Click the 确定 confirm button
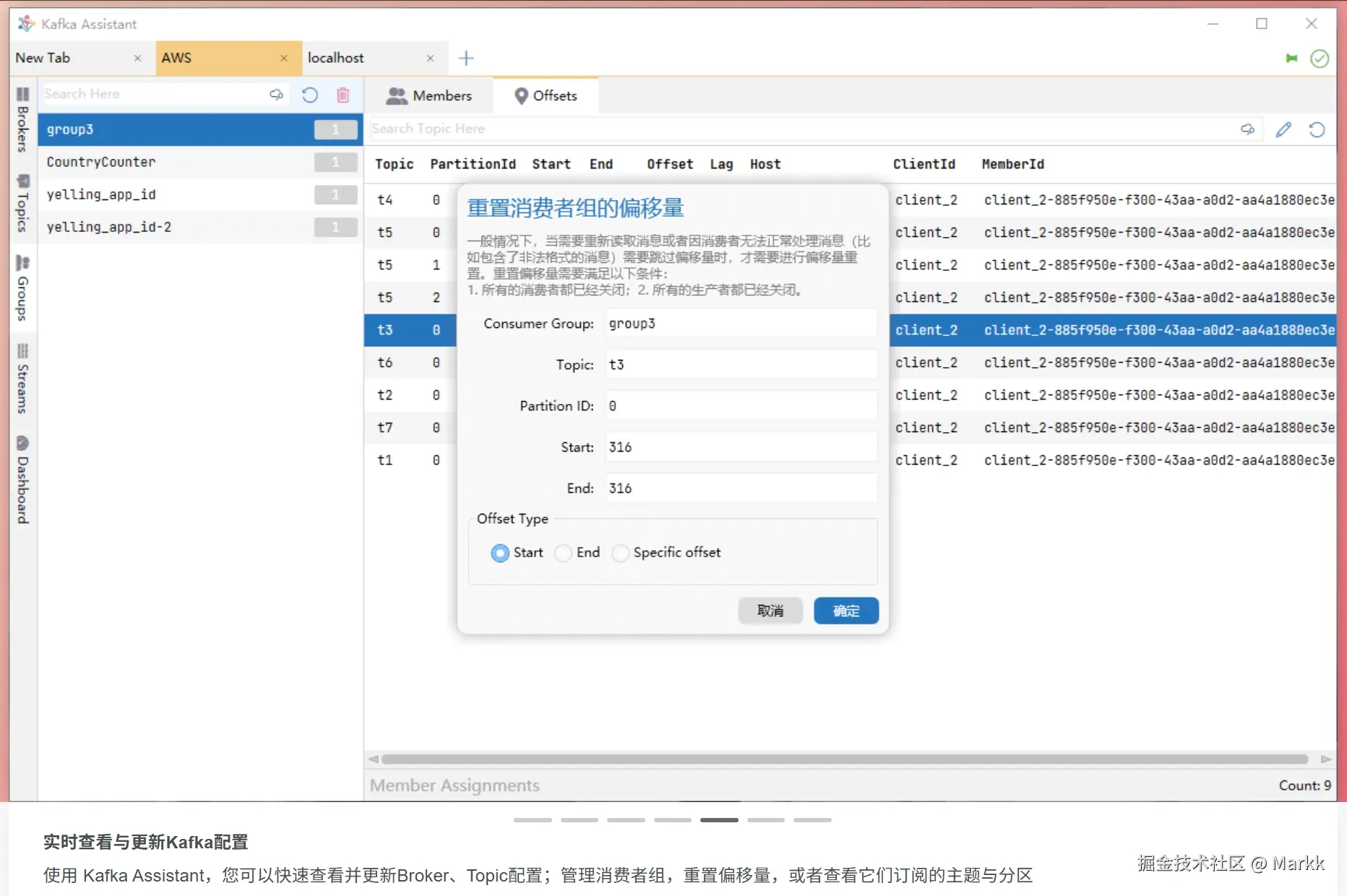Viewport: 1347px width, 896px height. click(x=846, y=611)
